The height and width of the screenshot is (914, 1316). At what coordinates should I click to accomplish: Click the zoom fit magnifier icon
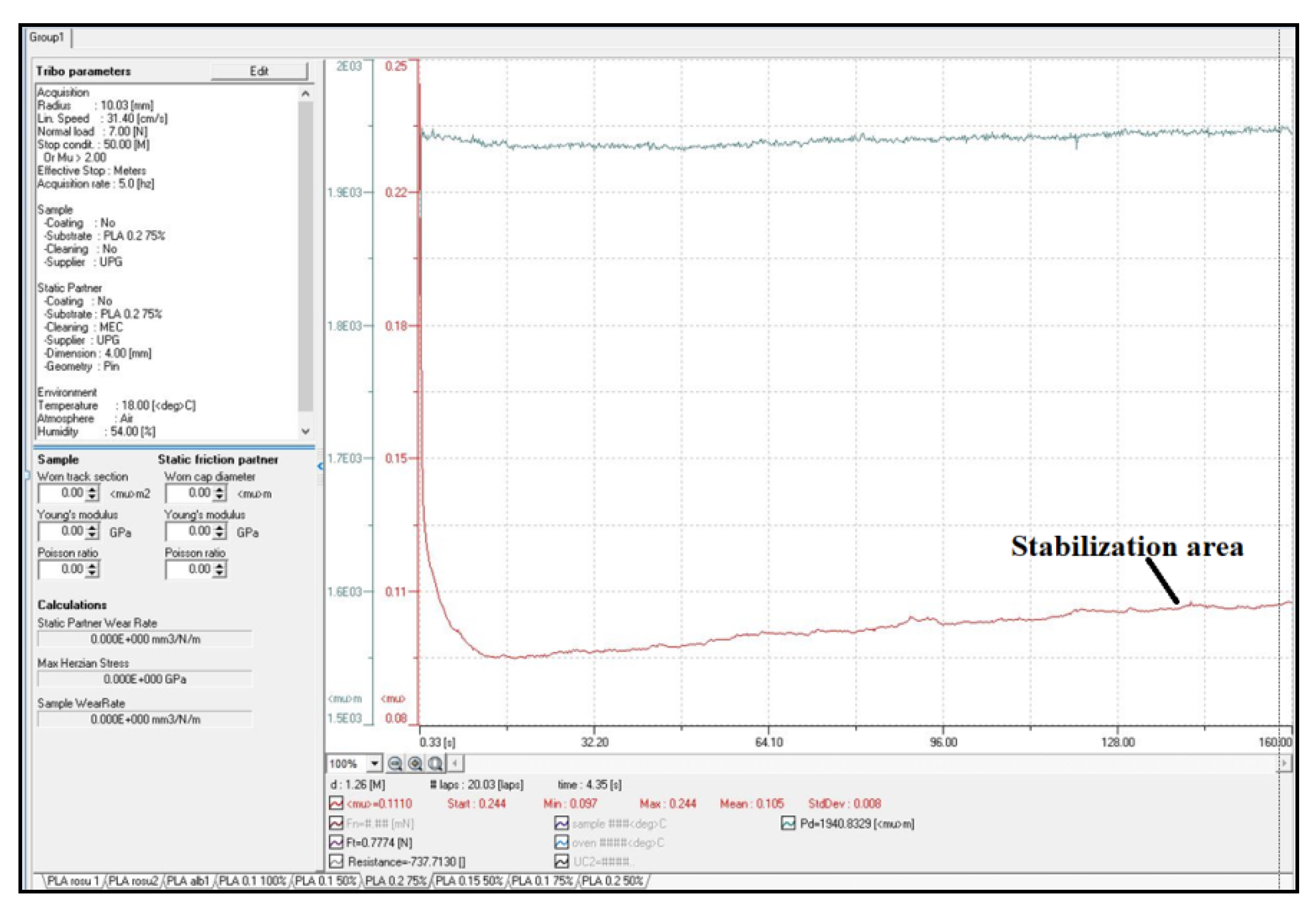click(x=435, y=763)
